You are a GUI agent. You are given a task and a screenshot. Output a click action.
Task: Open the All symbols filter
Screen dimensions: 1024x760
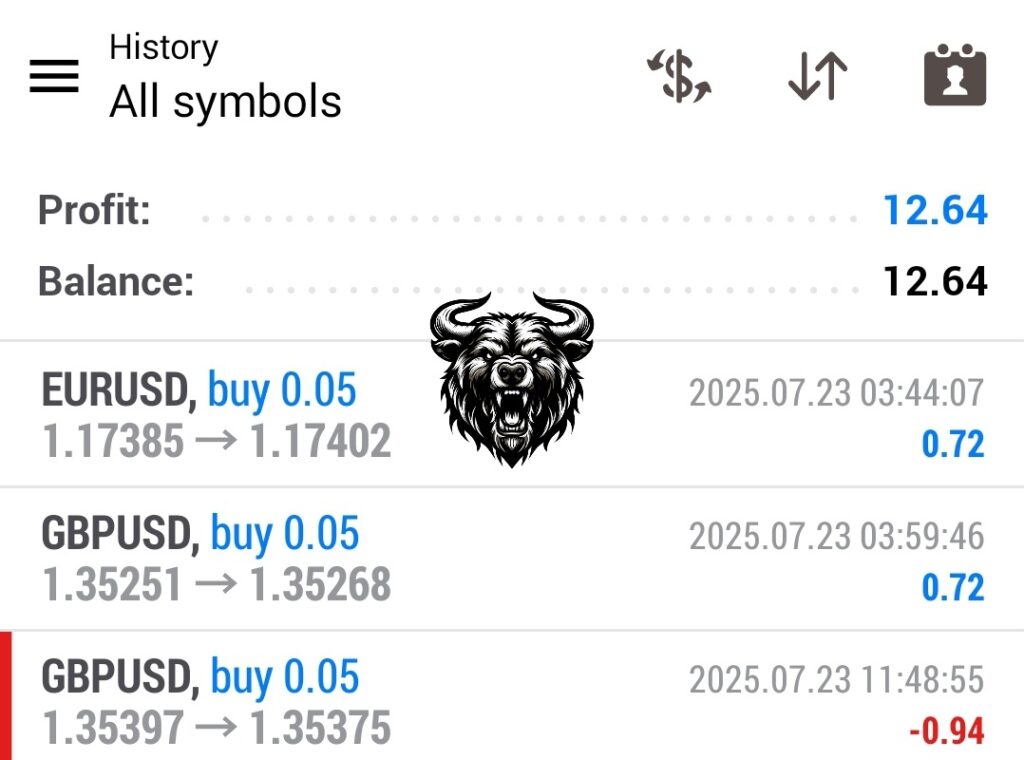coord(225,102)
